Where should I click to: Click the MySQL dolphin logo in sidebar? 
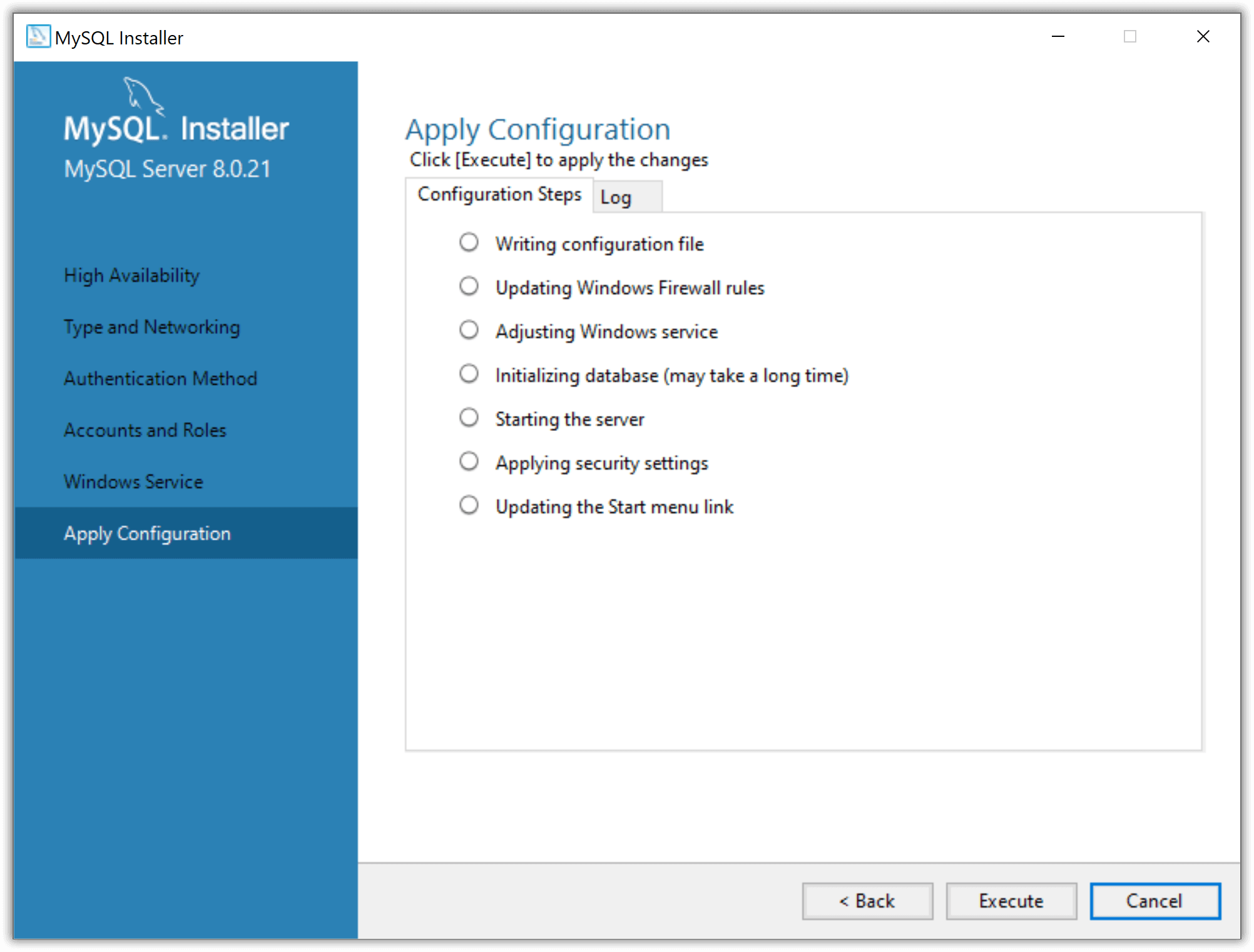(143, 96)
